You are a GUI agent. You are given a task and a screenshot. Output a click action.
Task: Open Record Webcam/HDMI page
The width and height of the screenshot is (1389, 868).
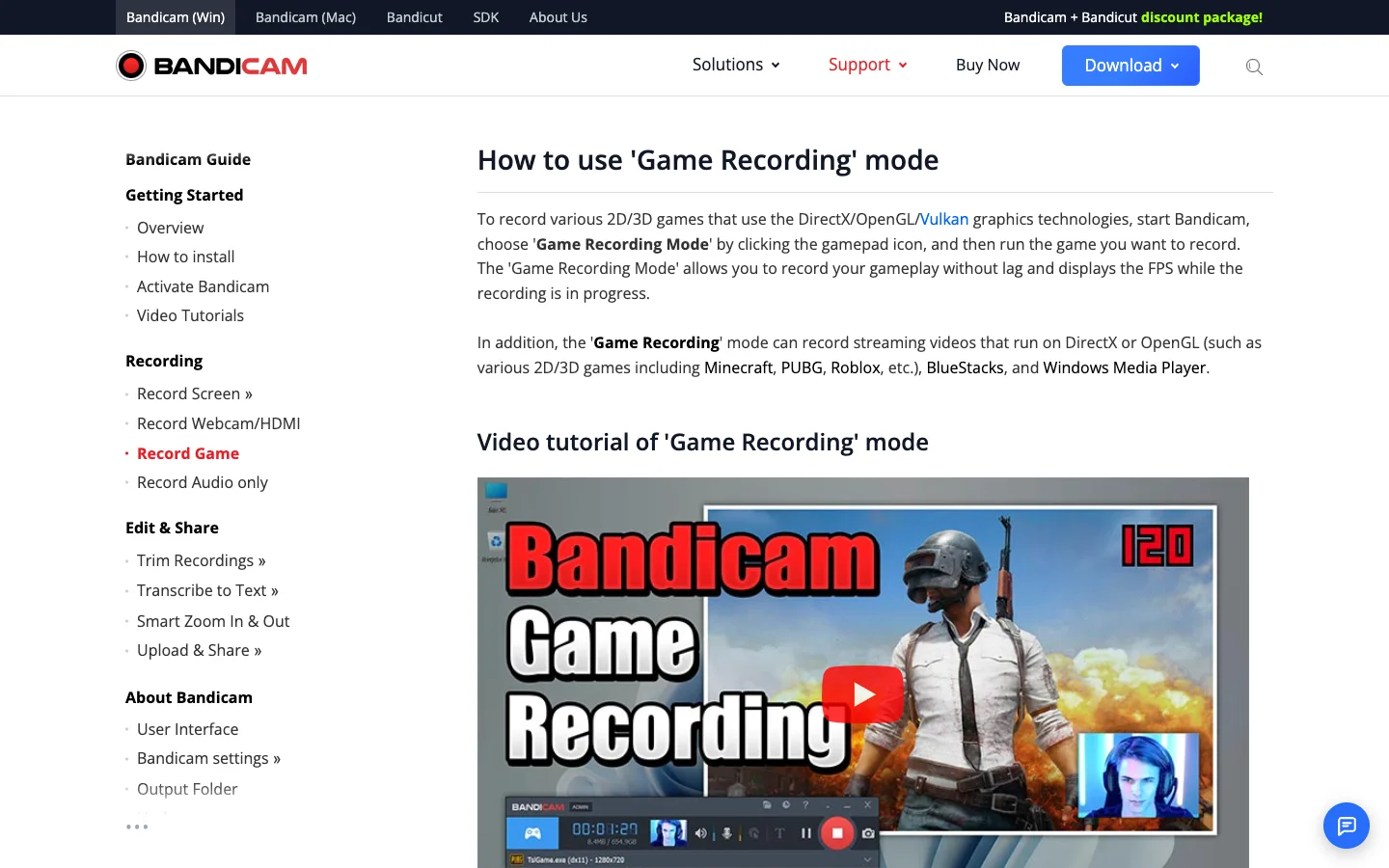pos(219,423)
